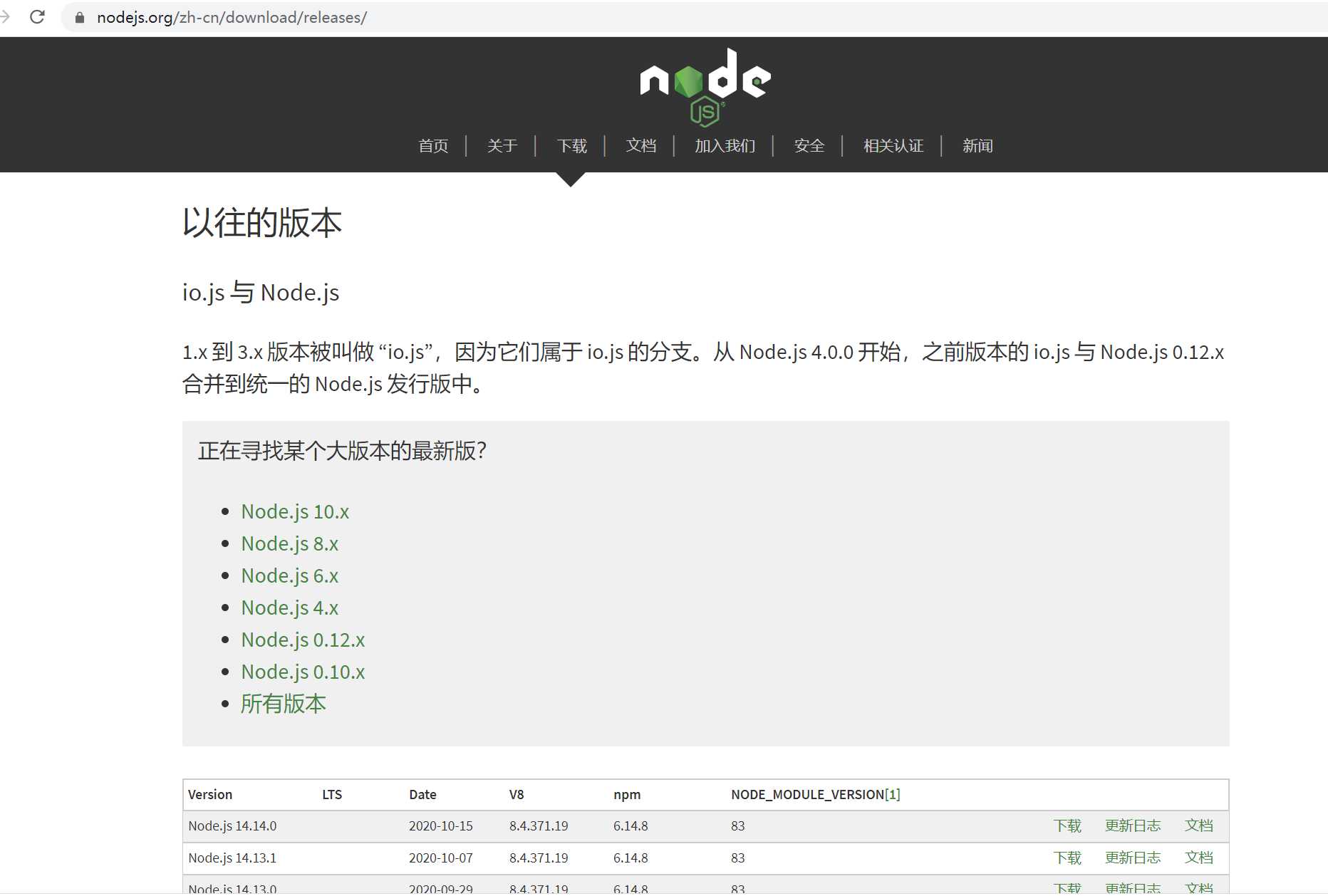The height and width of the screenshot is (896, 1328).
Task: Click the V8 column header
Action: [x=517, y=794]
